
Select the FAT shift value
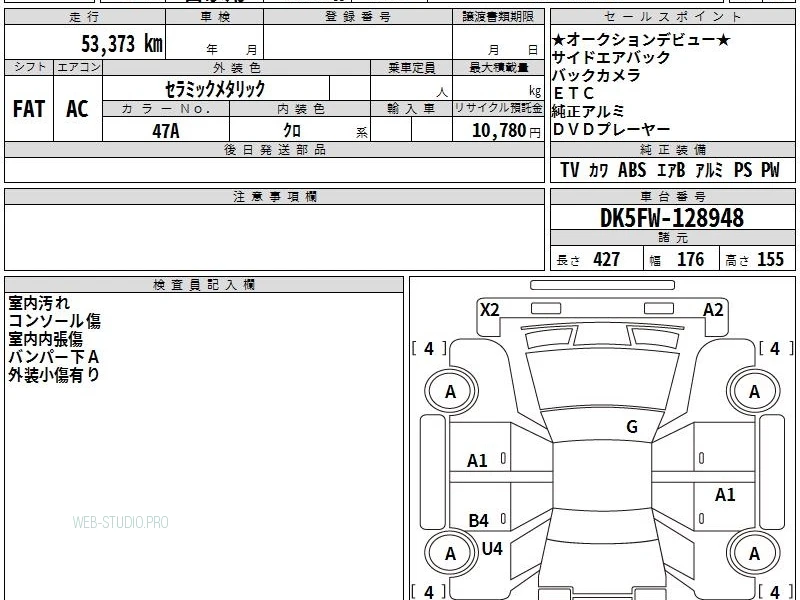pyautogui.click(x=29, y=109)
